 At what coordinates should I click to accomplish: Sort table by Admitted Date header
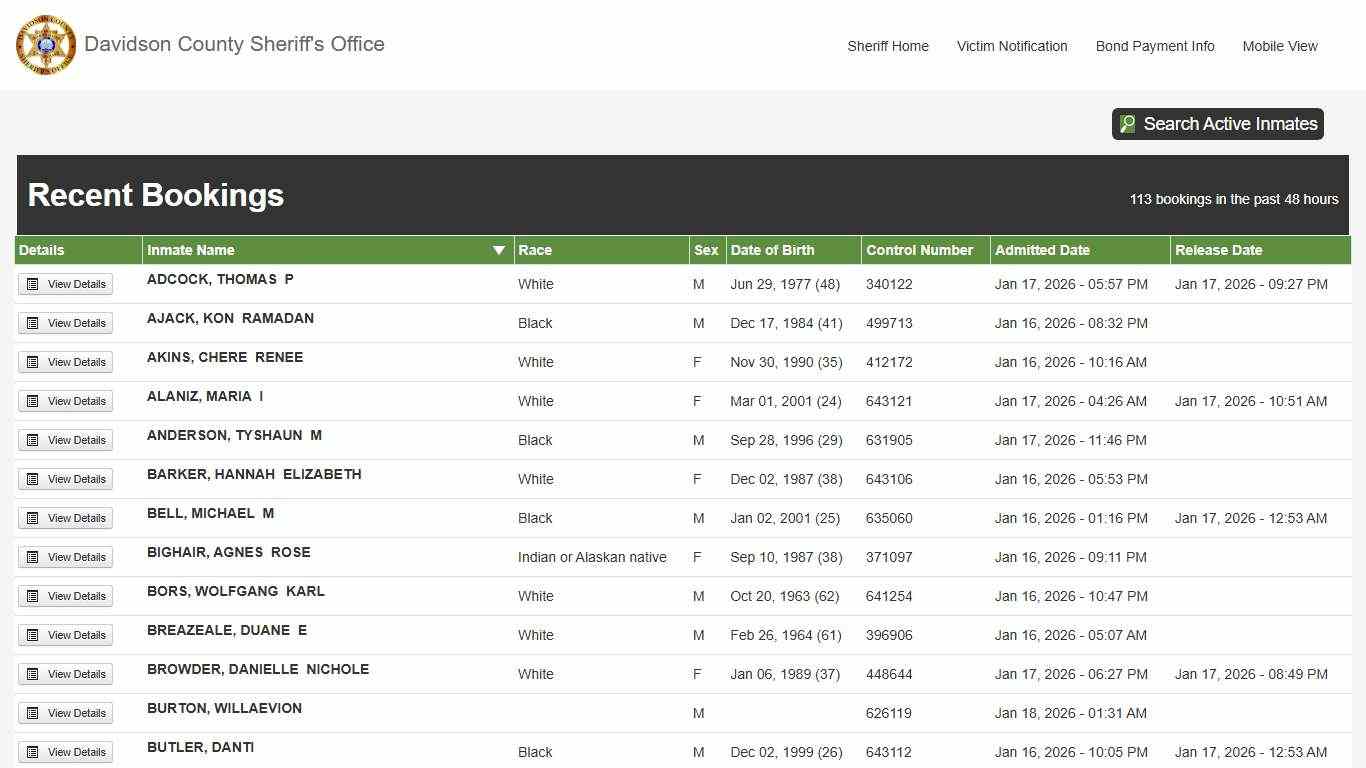(x=1042, y=250)
